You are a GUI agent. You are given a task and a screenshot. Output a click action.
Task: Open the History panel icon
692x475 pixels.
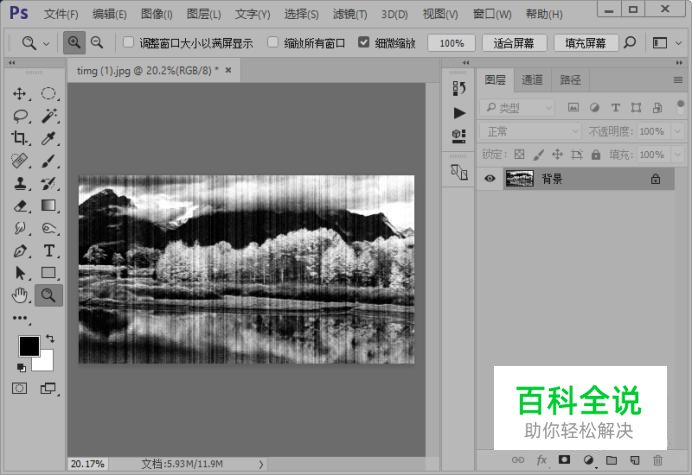[x=459, y=88]
